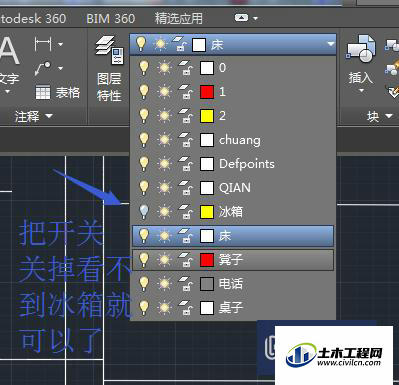Turn off light bulb for chuang layer
This screenshot has width=399, height=385.
[x=144, y=140]
